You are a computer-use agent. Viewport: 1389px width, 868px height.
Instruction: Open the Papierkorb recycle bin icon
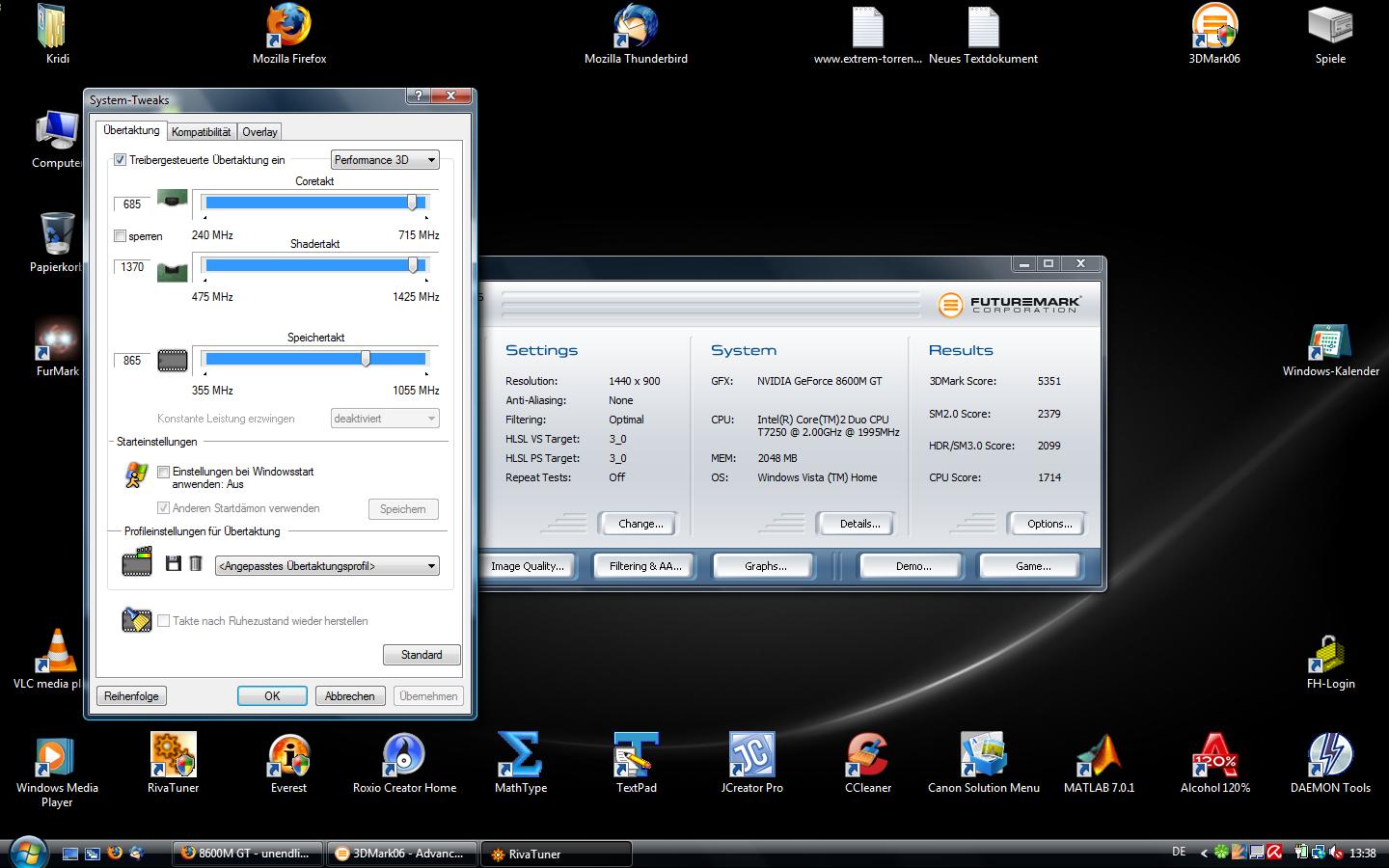pos(58,243)
